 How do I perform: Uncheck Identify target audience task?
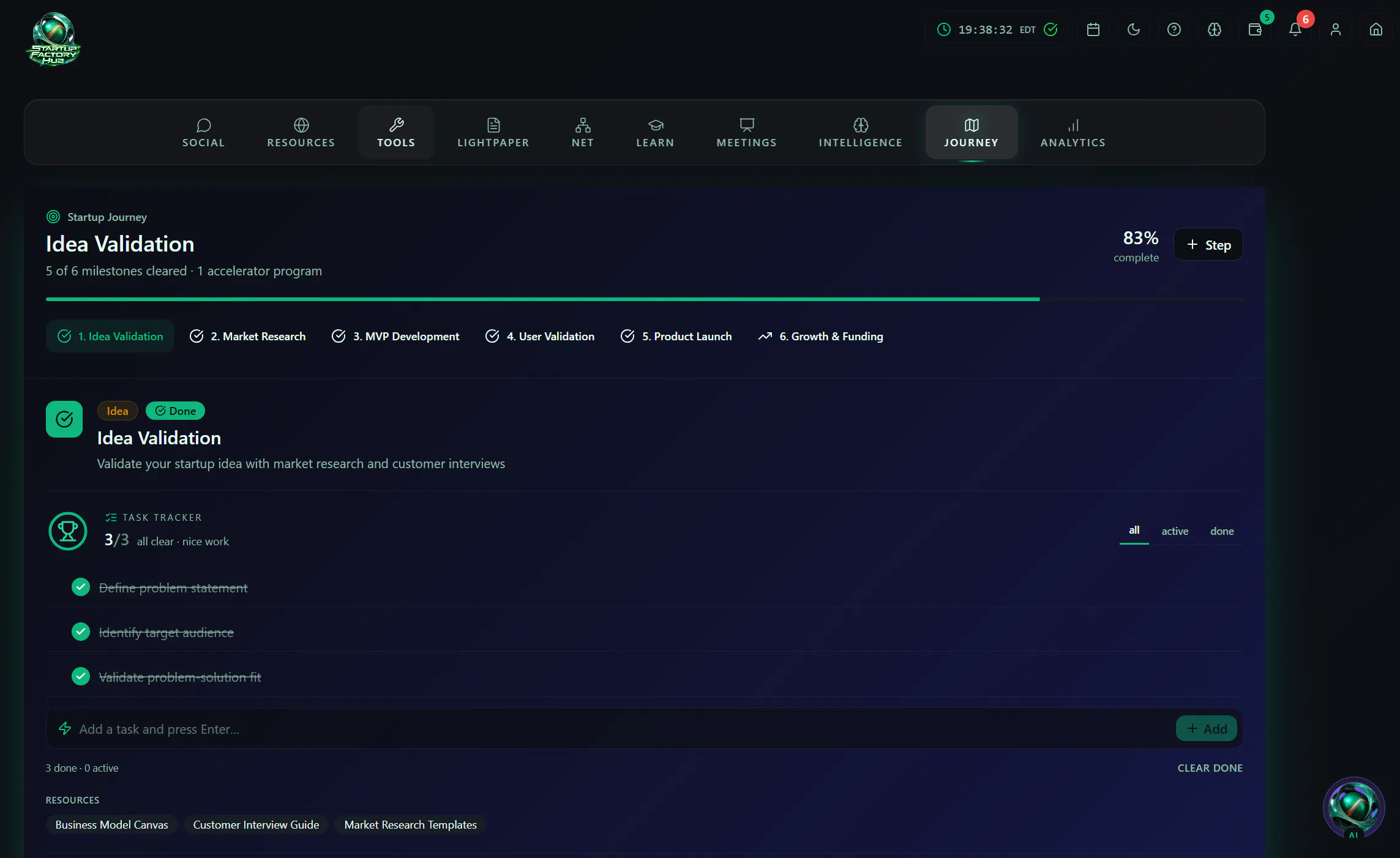[x=81, y=632]
